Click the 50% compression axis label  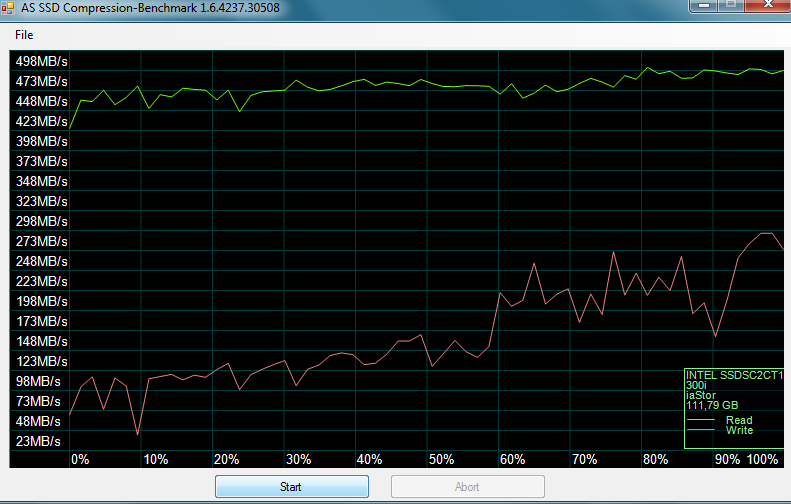tap(441, 460)
